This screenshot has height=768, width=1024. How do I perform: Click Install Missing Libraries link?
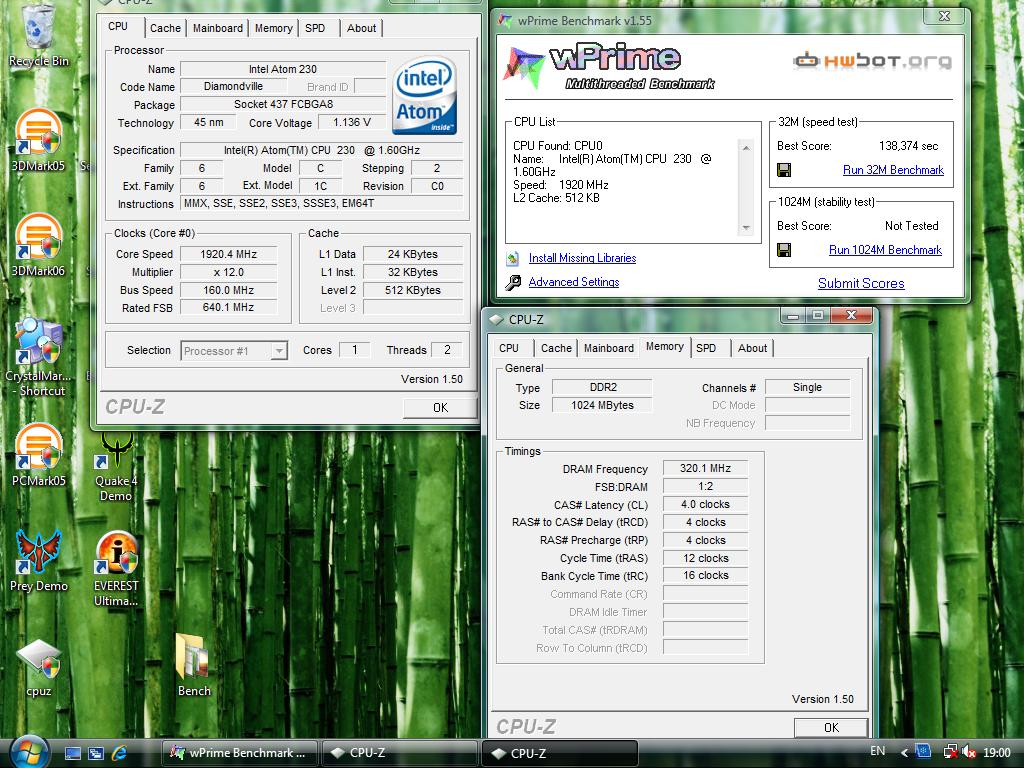point(582,258)
